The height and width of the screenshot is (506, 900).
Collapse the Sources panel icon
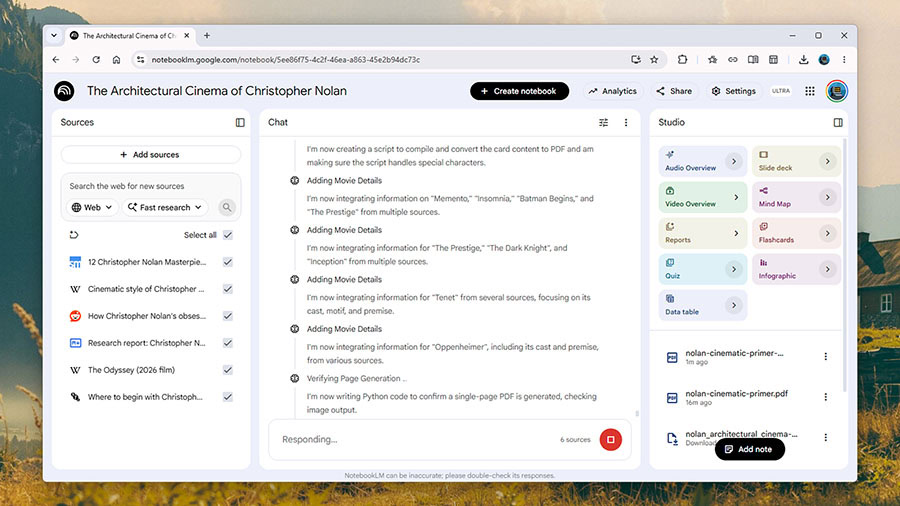pyautogui.click(x=240, y=122)
